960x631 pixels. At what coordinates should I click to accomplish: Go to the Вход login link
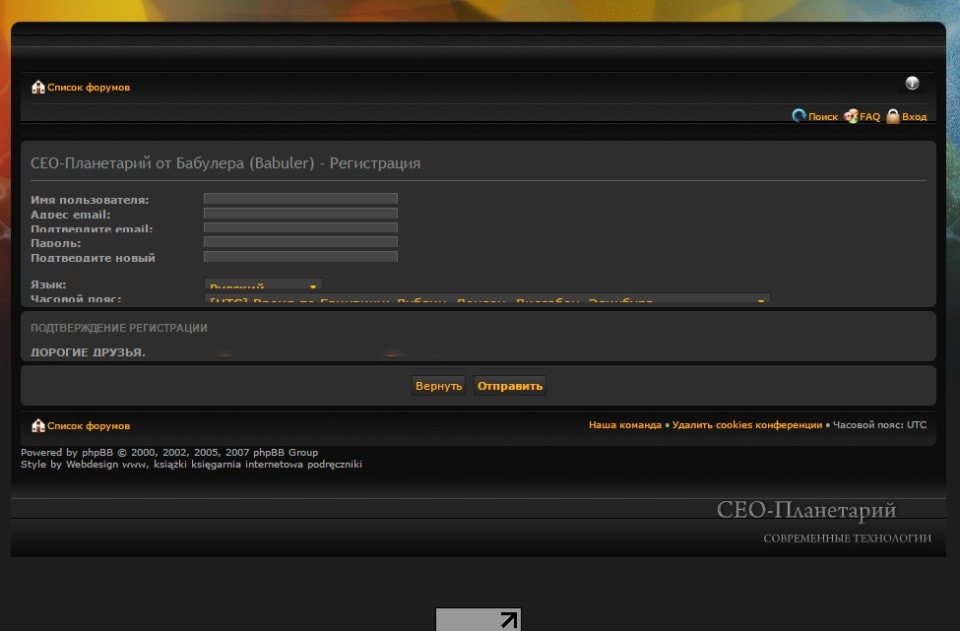click(914, 117)
